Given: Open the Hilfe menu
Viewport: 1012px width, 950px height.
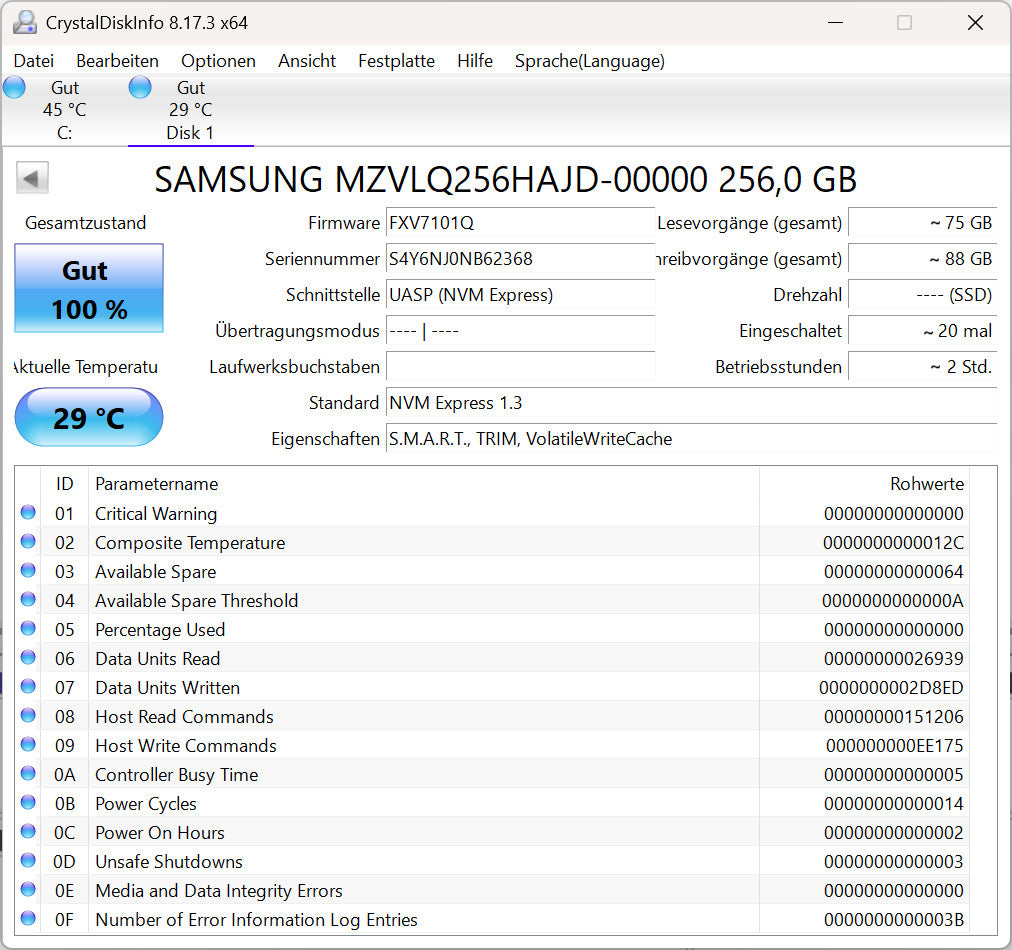Looking at the screenshot, I should pos(474,61).
